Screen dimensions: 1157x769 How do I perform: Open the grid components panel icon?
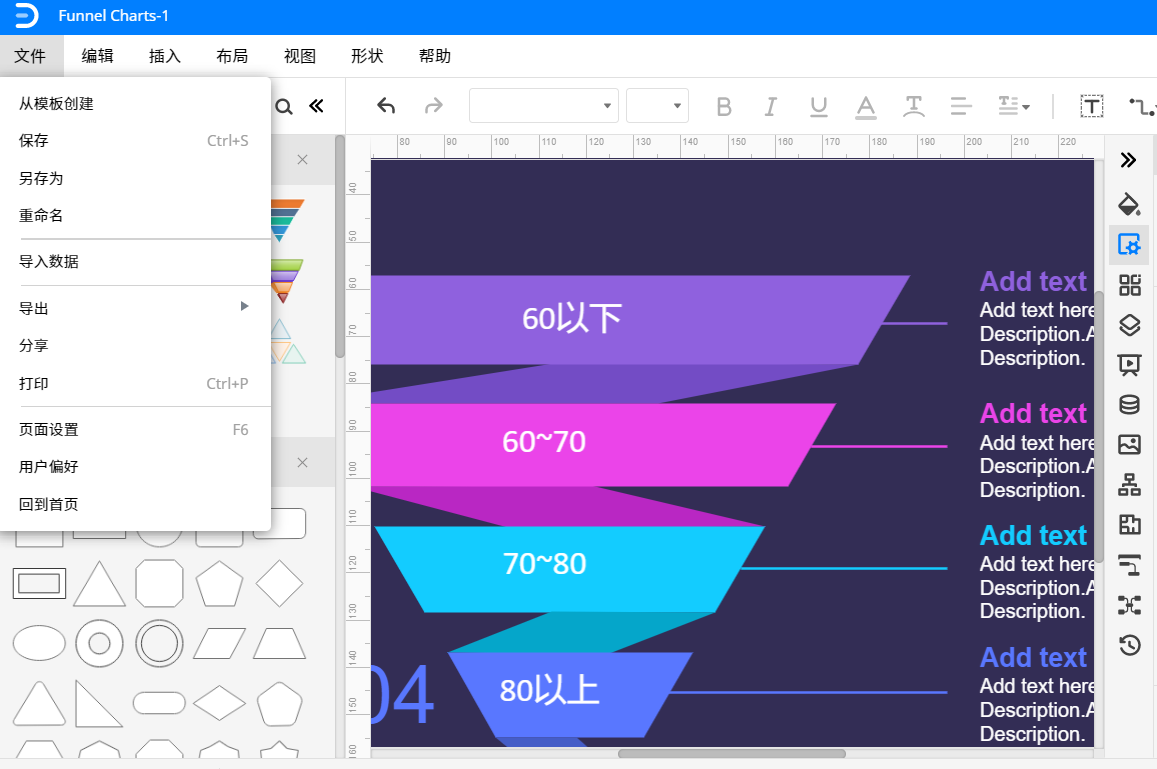[x=1130, y=285]
